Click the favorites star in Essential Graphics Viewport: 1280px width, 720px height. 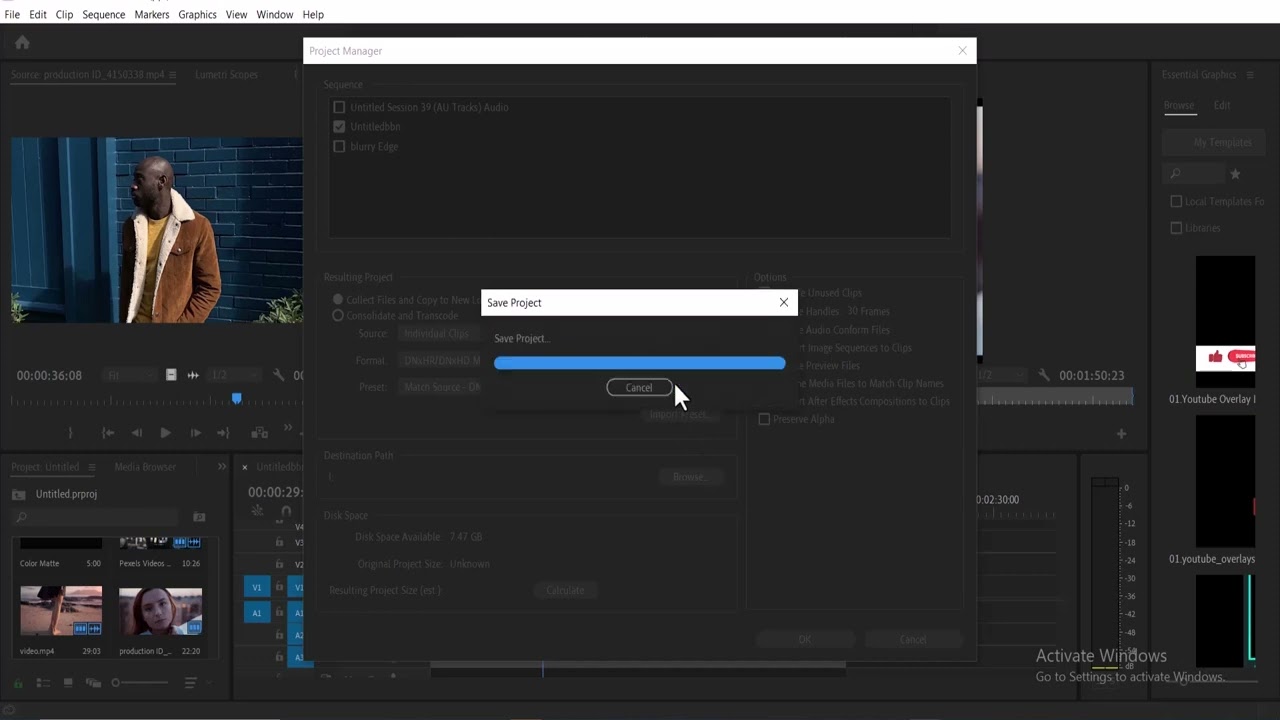(1235, 174)
